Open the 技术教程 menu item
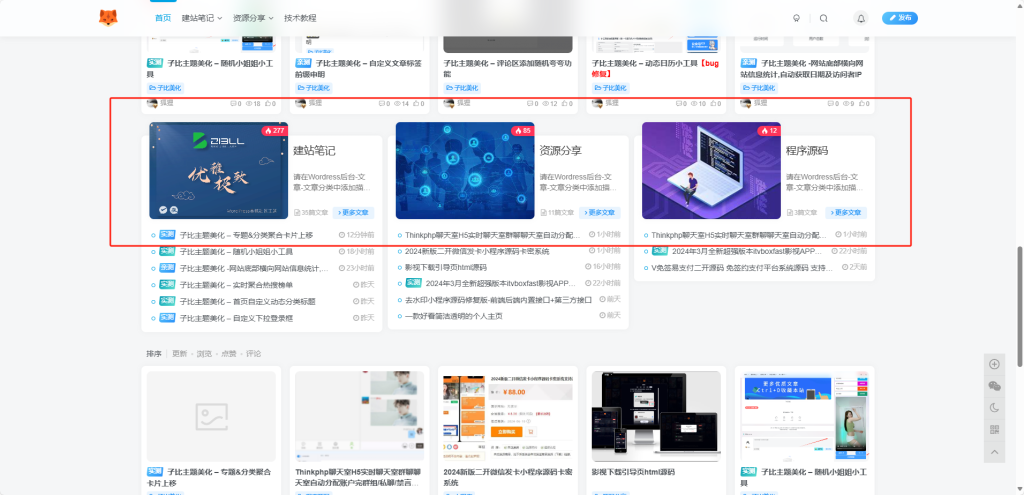The height and width of the screenshot is (495, 1024). (300, 18)
